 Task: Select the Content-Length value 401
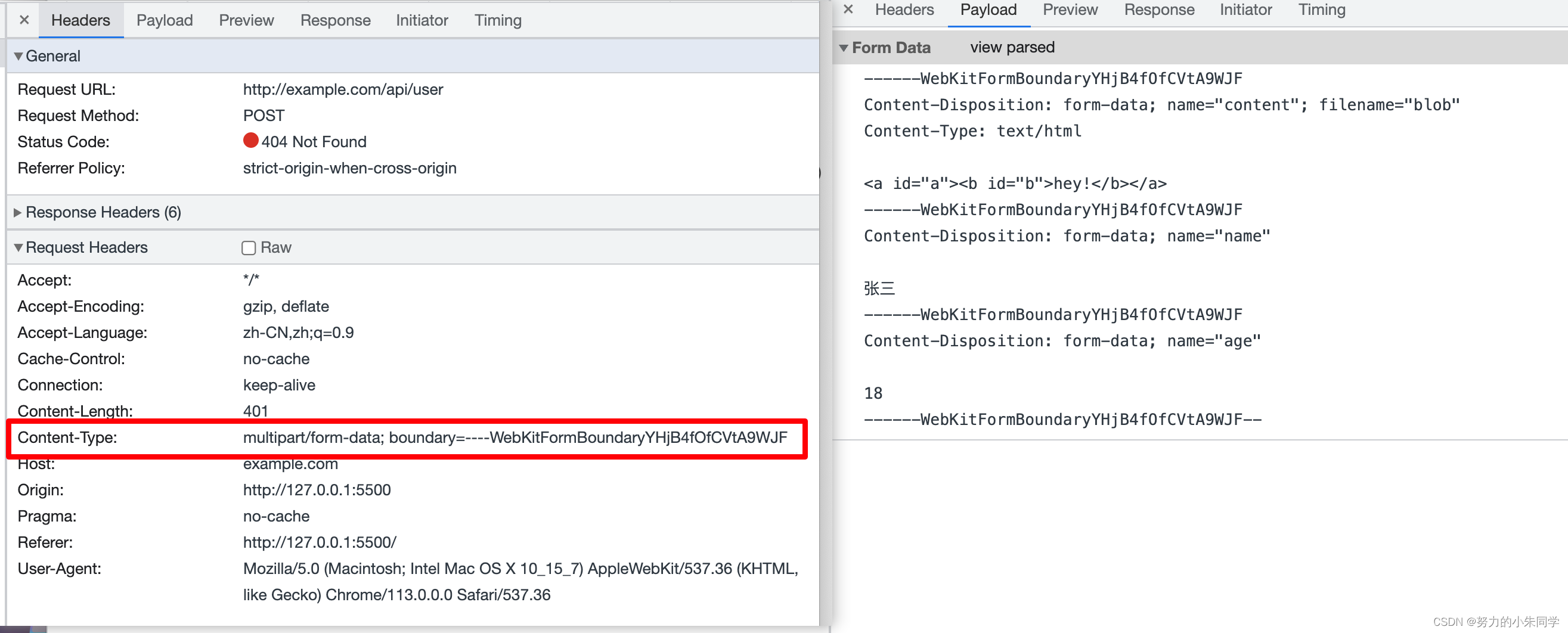[256, 411]
